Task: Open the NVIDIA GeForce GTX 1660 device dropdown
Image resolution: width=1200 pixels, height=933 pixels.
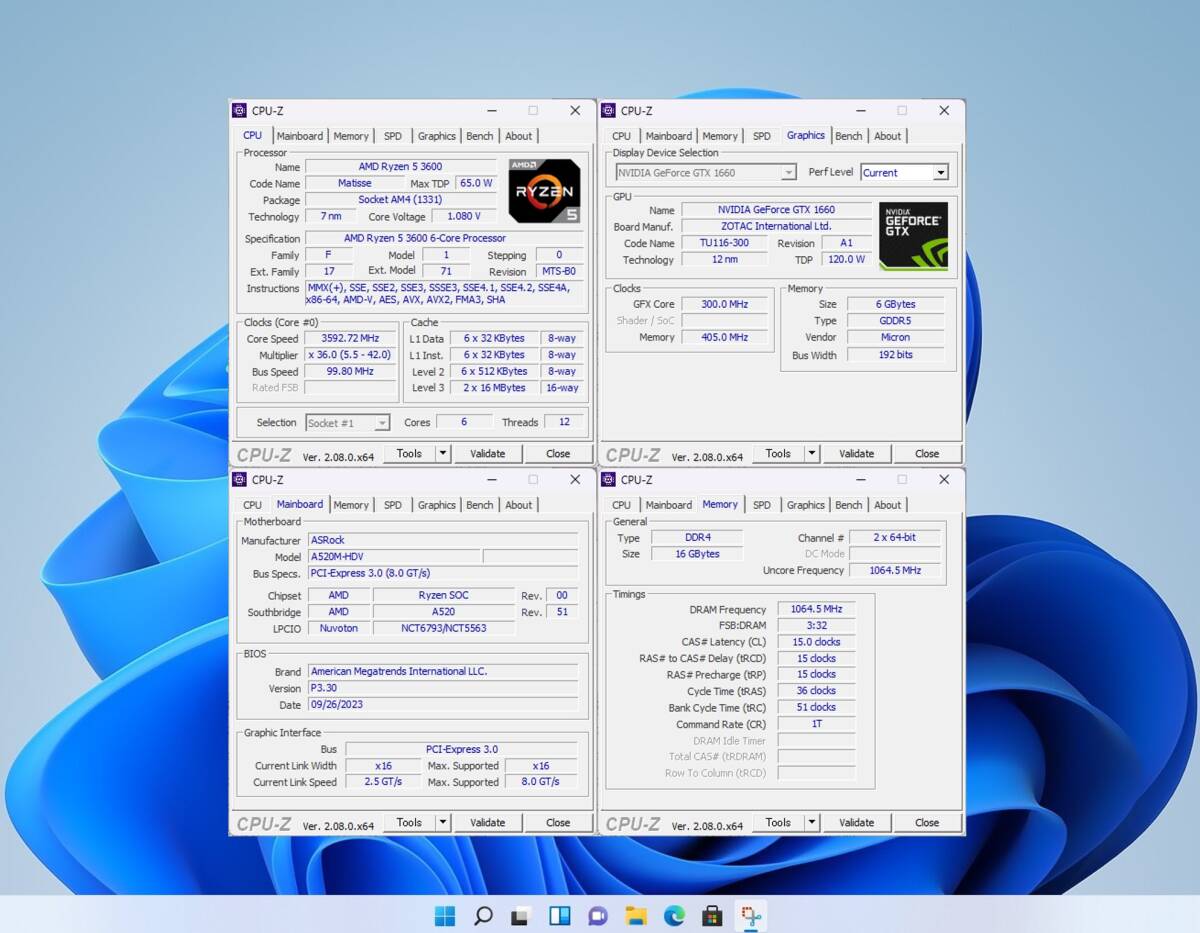Action: 788,173
